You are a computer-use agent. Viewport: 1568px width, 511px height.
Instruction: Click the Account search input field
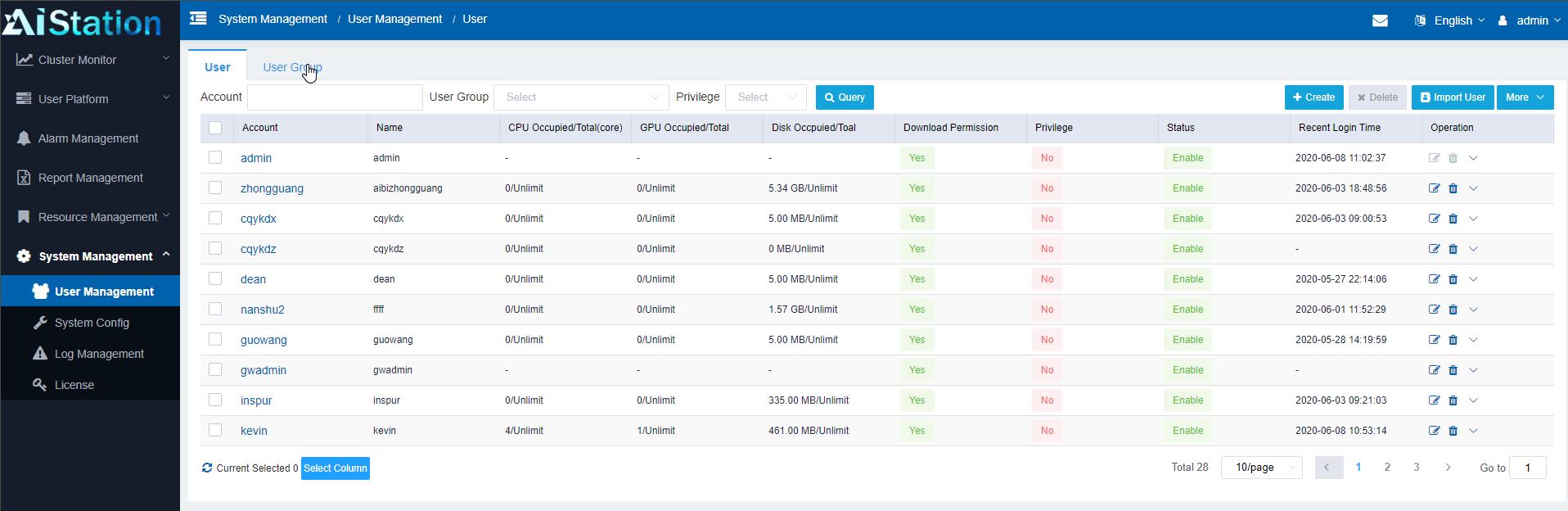point(335,97)
